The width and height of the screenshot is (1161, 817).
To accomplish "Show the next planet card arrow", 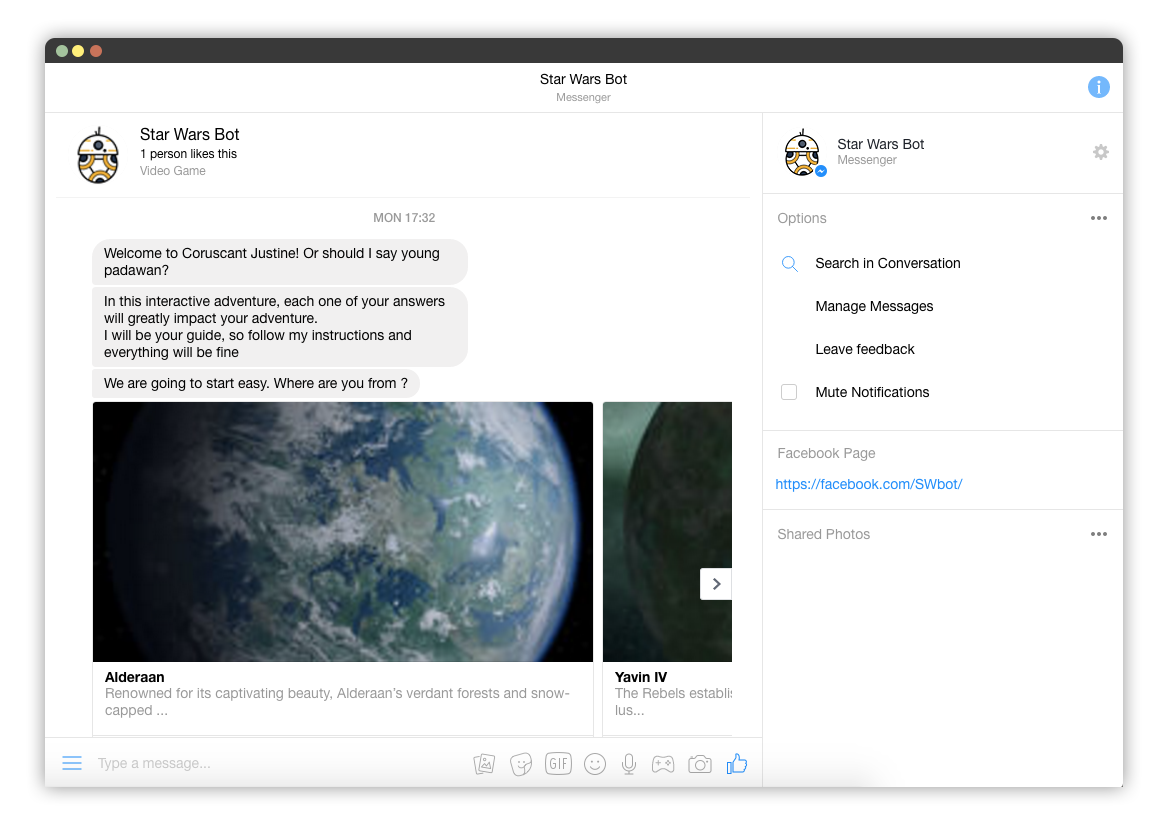I will (x=716, y=584).
